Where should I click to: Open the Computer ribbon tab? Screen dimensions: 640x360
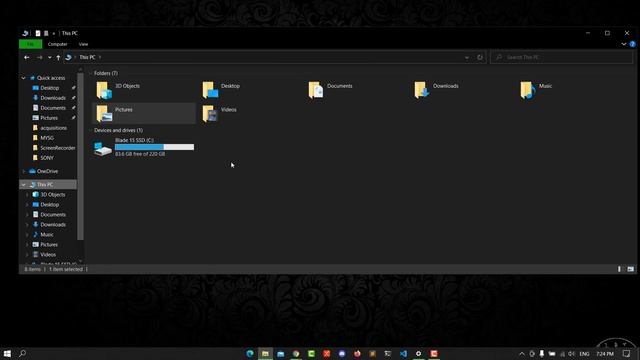coord(58,44)
